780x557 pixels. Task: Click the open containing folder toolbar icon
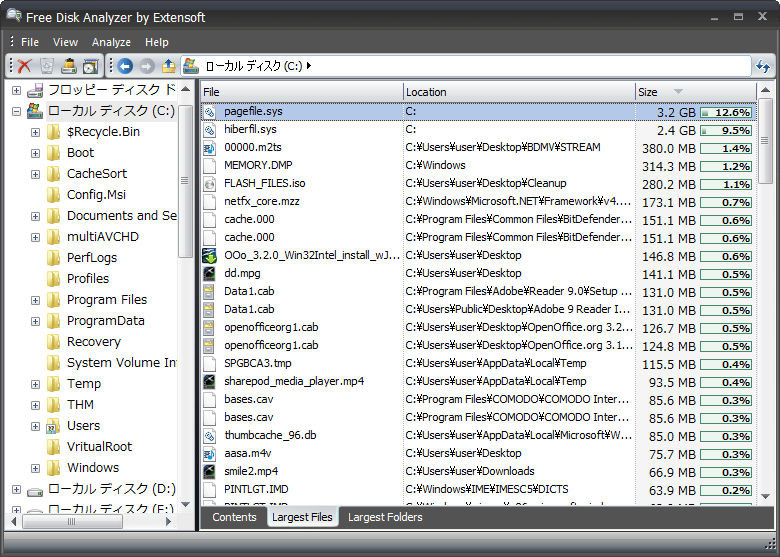(91, 66)
